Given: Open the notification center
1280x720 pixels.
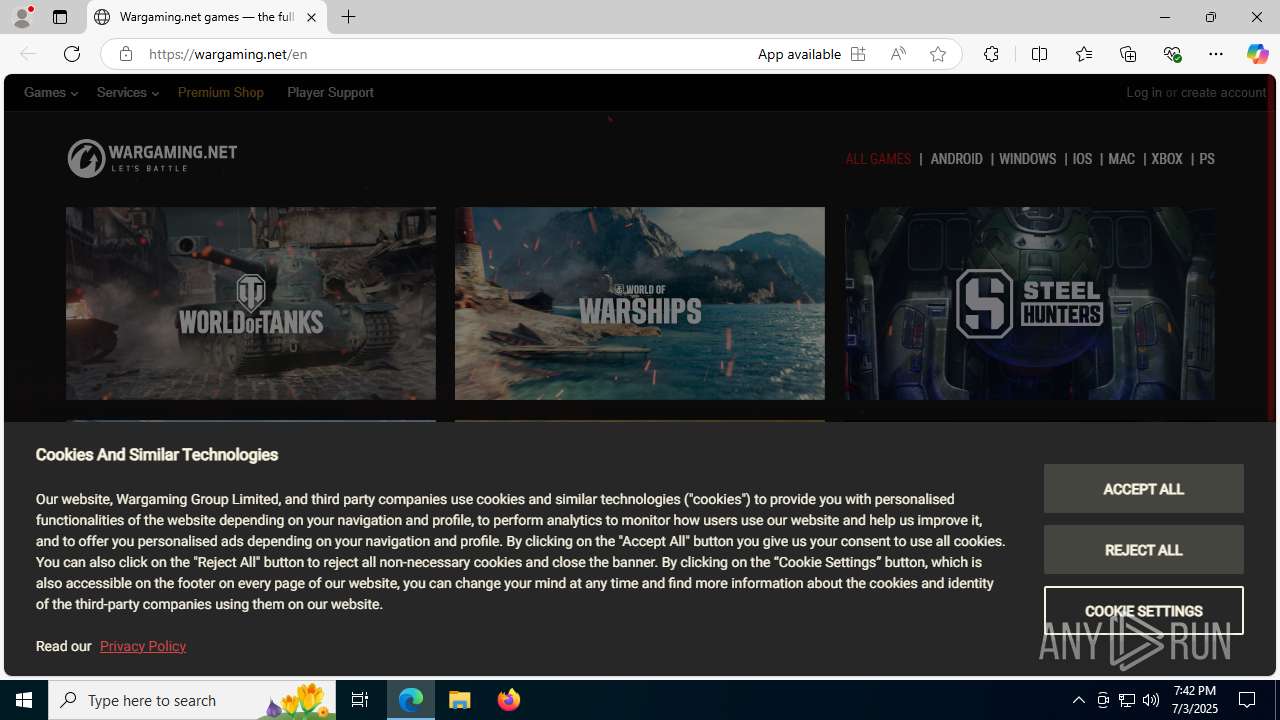Looking at the screenshot, I should 1248,700.
